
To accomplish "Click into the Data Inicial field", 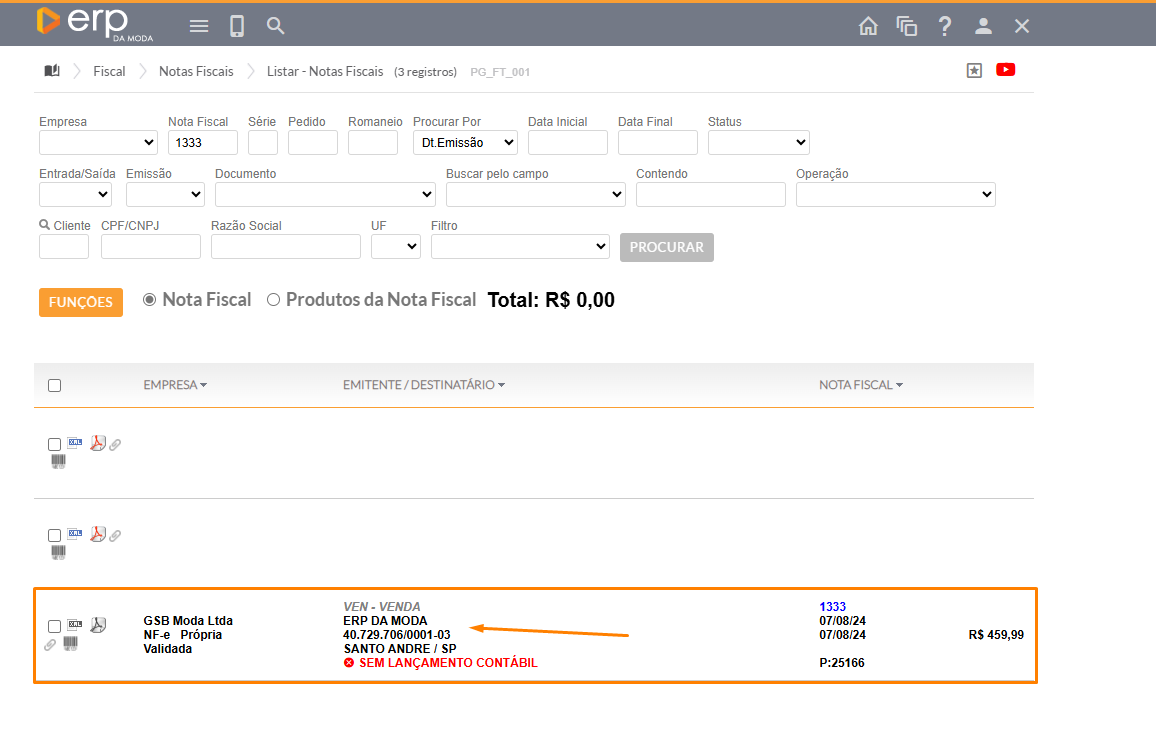I will [x=567, y=143].
